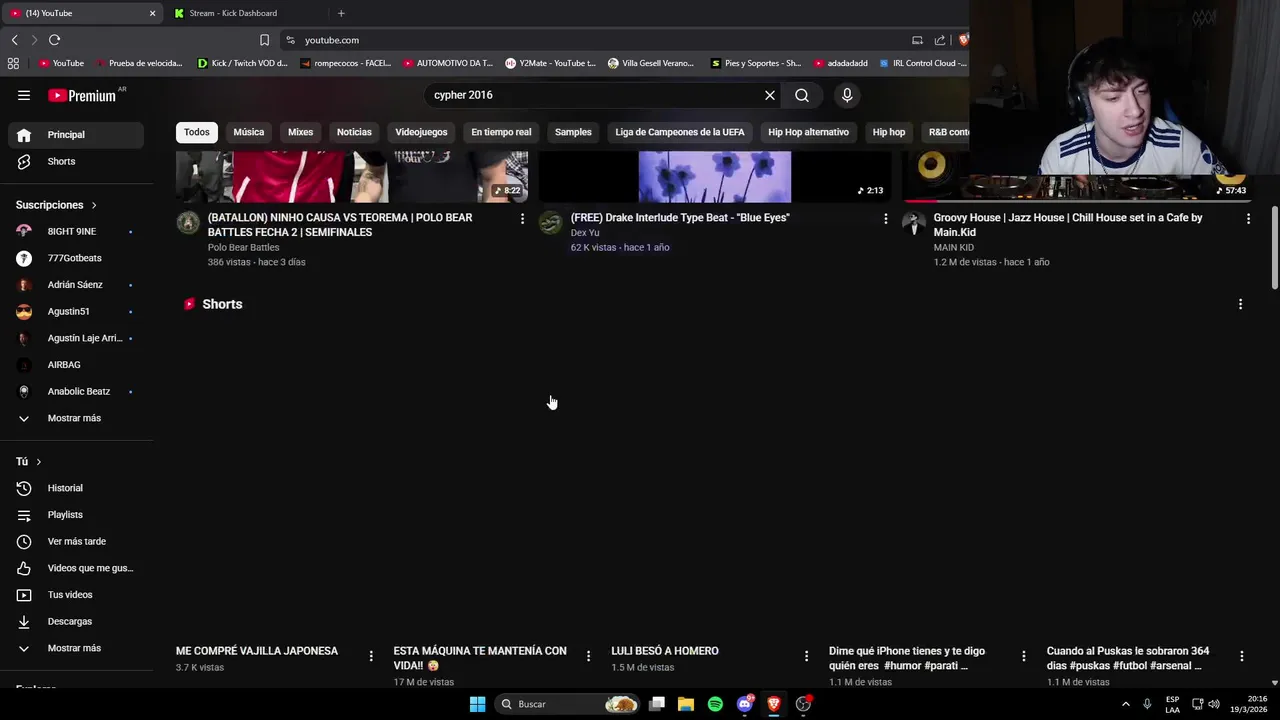Viewport: 1280px width, 720px height.
Task: Select the Samples filter chip
Action: 573,132
